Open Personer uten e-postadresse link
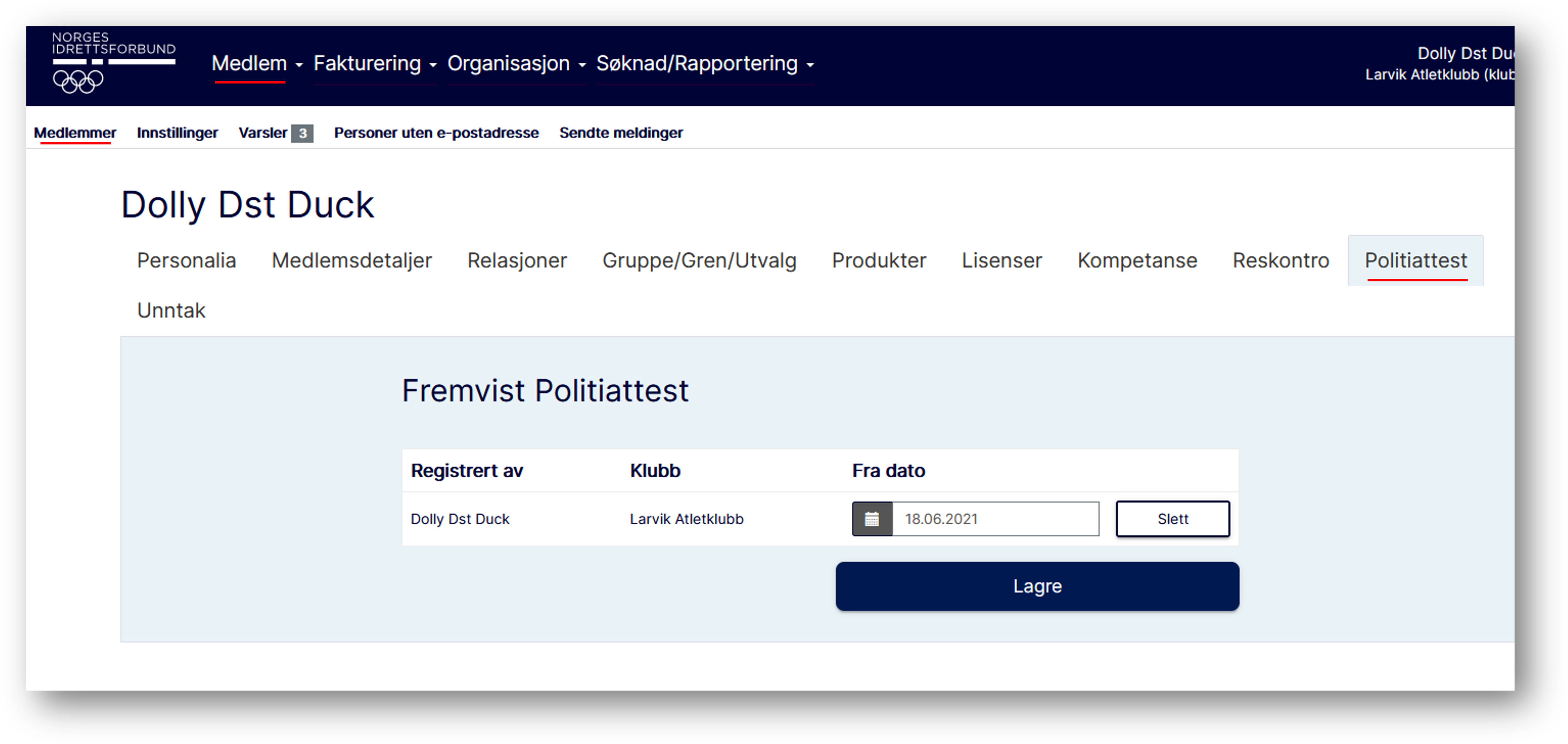1568x744 pixels. tap(436, 133)
